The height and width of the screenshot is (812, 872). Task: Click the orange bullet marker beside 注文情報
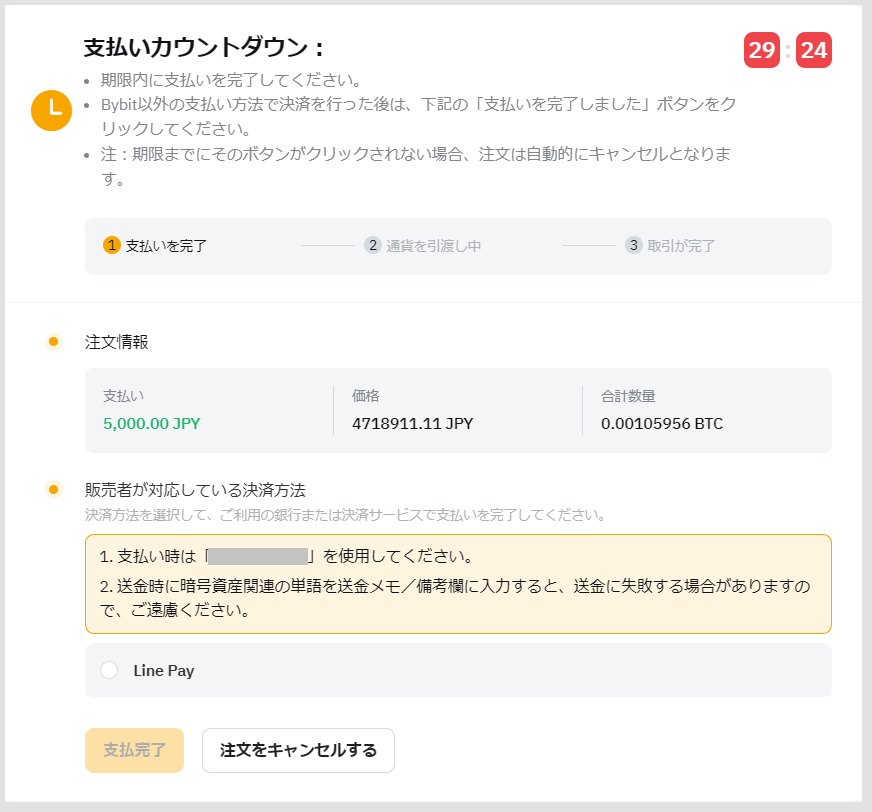point(54,342)
